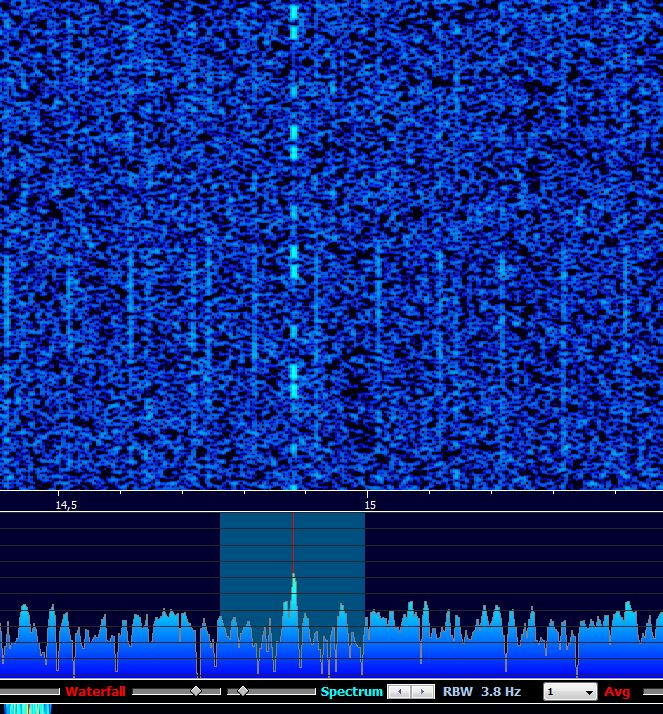Decrease RBW with the left arrow button
Viewport: 663px width, 714px height.
coord(399,691)
